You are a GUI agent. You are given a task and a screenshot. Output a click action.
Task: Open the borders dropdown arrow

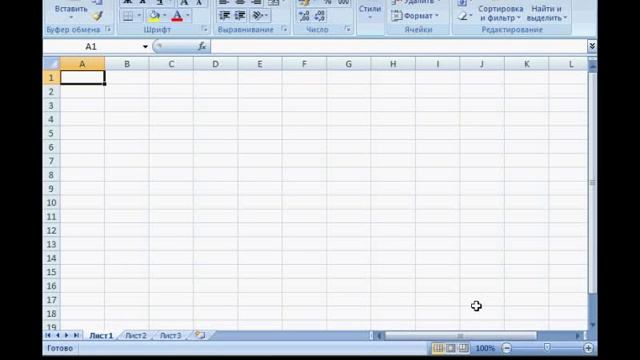139,16
